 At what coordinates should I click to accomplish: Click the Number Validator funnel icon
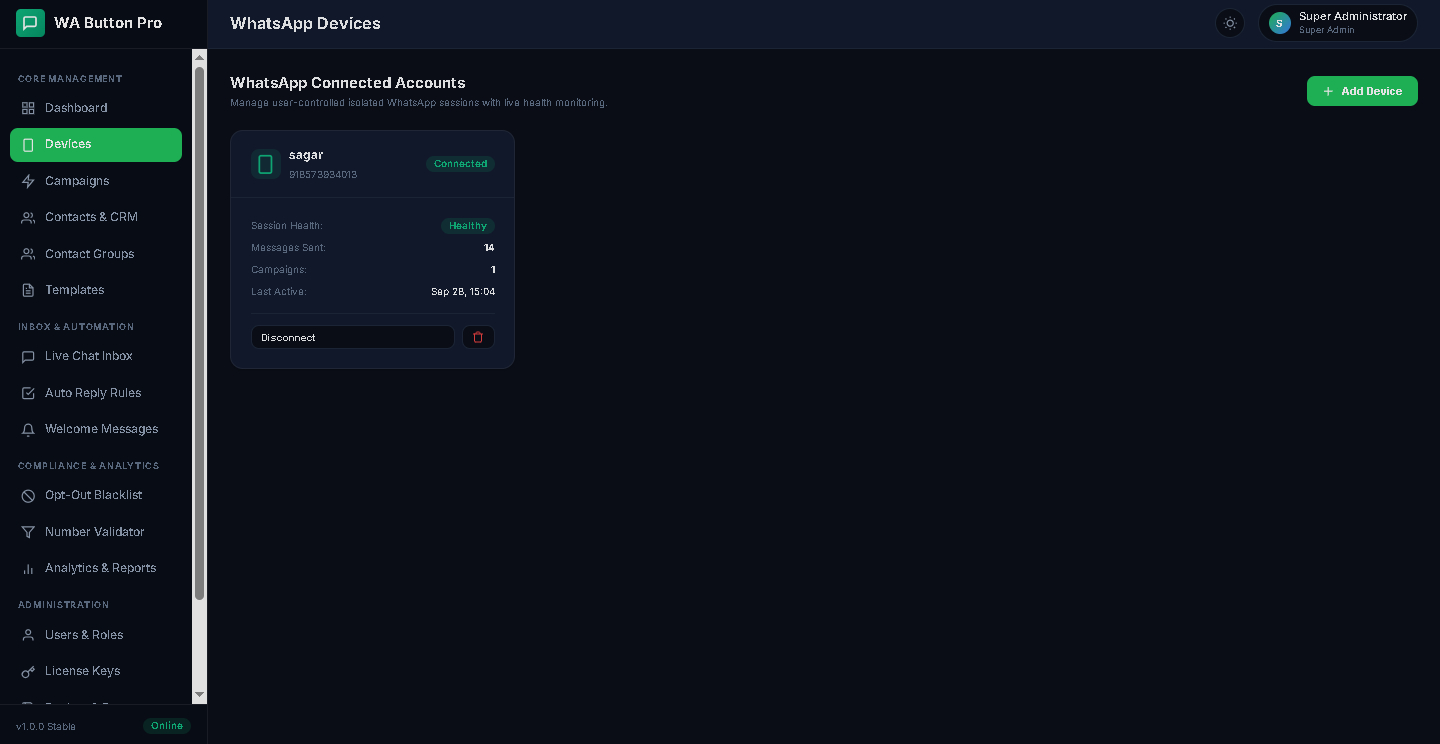pyautogui.click(x=28, y=532)
